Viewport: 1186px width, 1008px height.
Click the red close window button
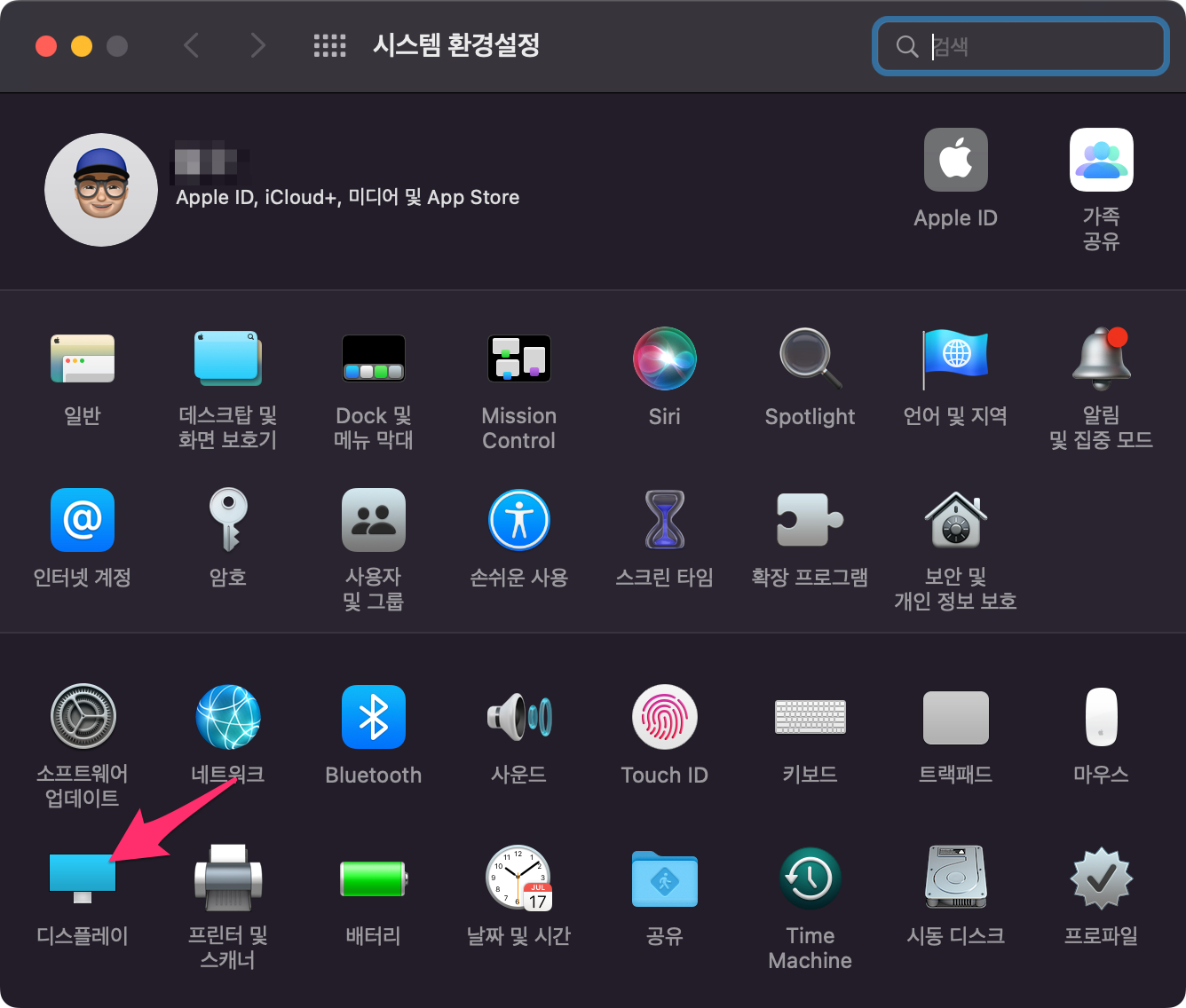(46, 45)
